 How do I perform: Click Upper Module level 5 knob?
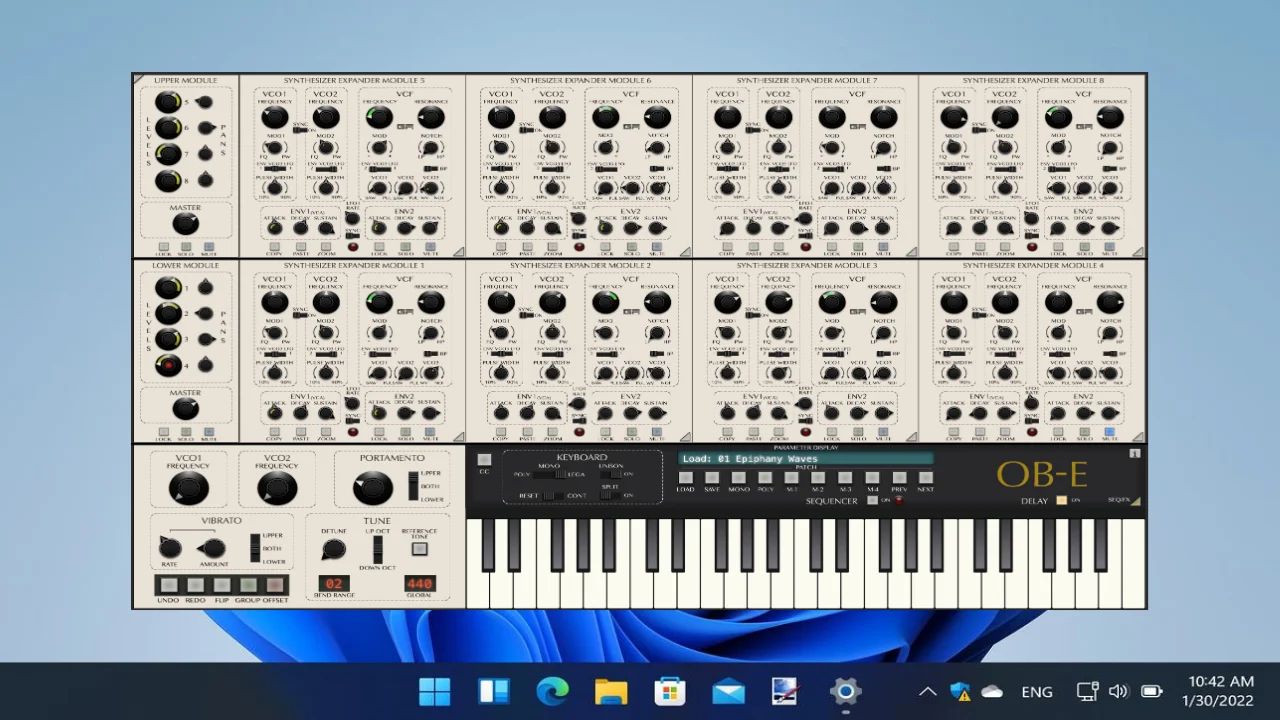pos(168,102)
